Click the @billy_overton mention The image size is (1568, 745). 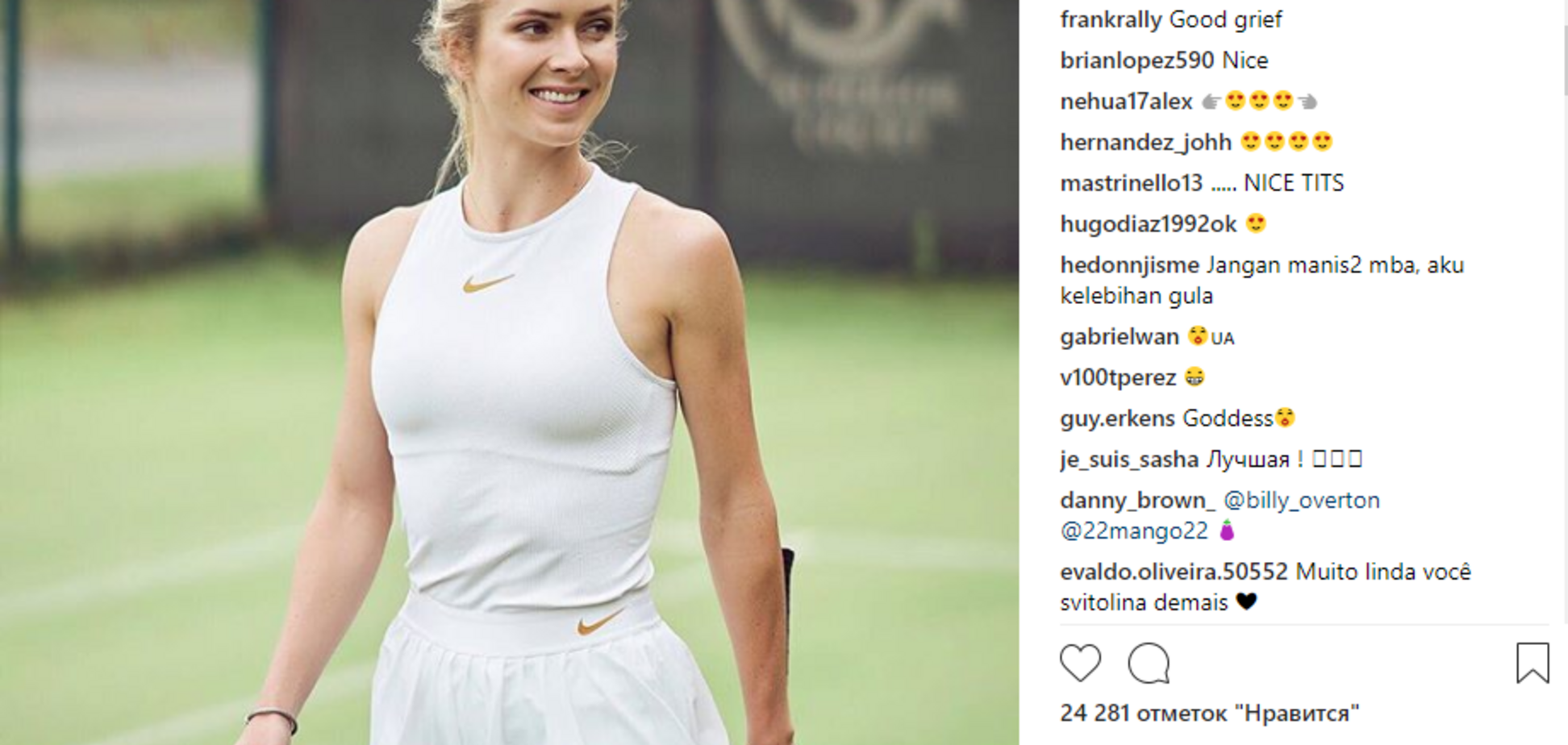click(x=1302, y=501)
